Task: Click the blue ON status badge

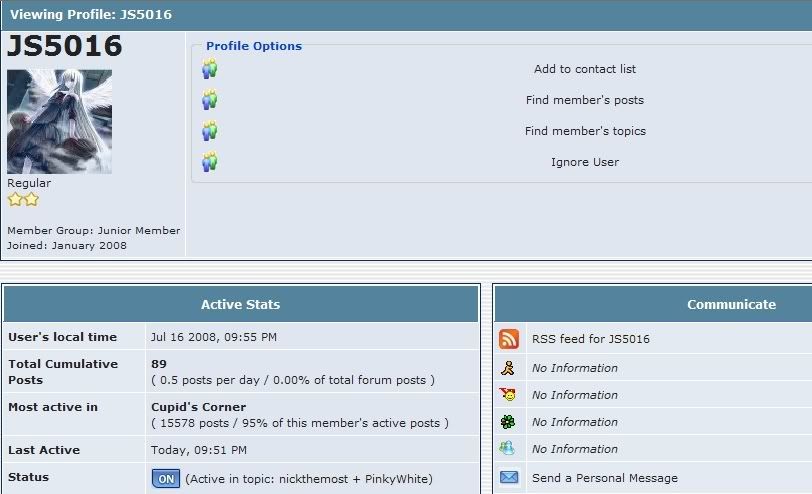Action: click(166, 479)
